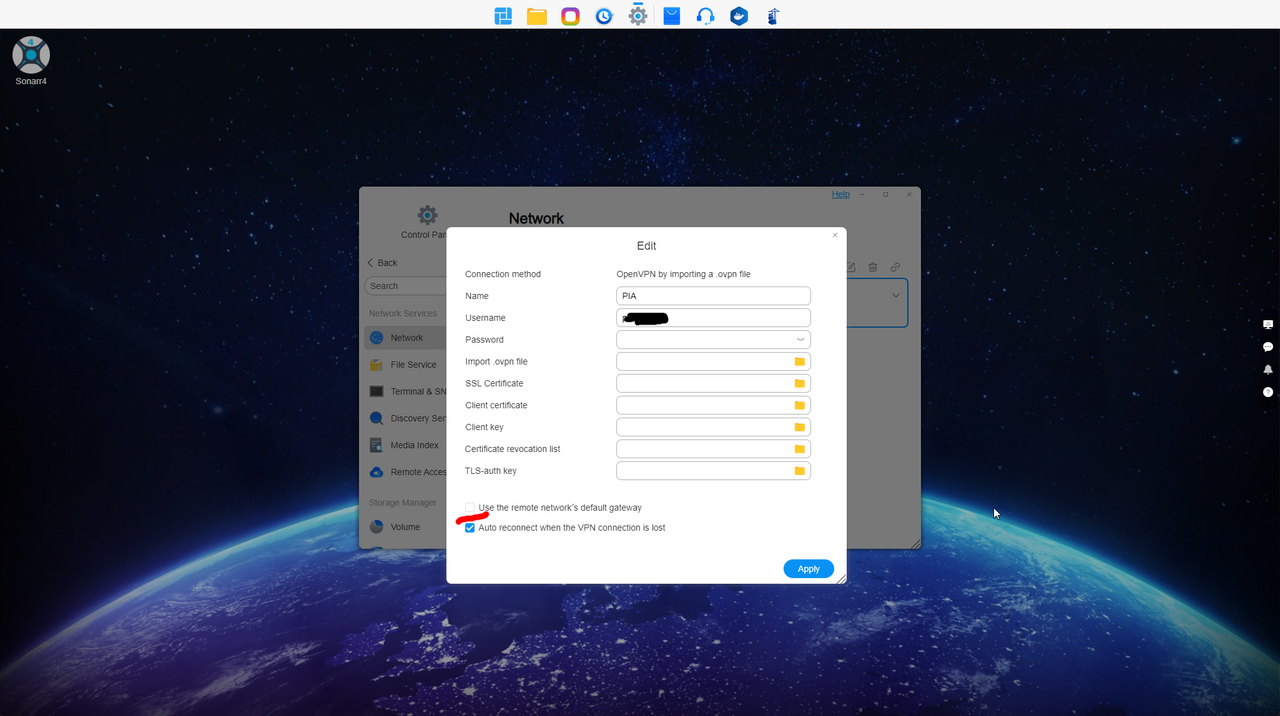This screenshot has width=1280, height=716.
Task: Click the TLS-auth key input field
Action: click(713, 471)
